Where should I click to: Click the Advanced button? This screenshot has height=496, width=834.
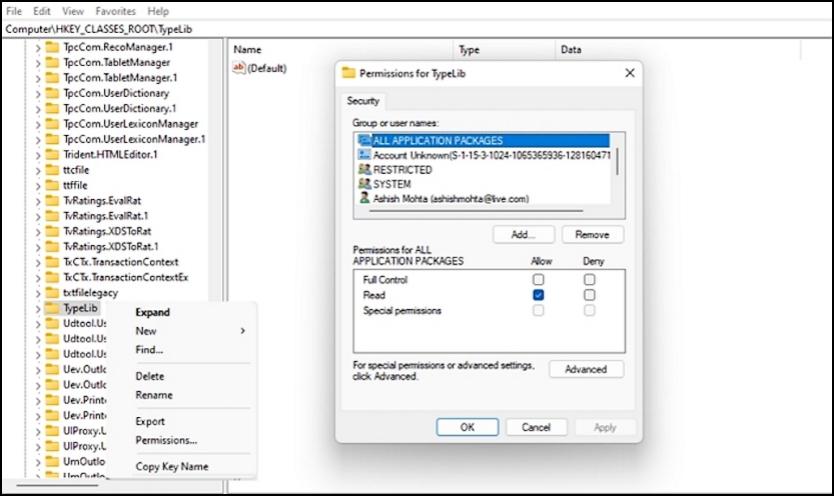586,369
